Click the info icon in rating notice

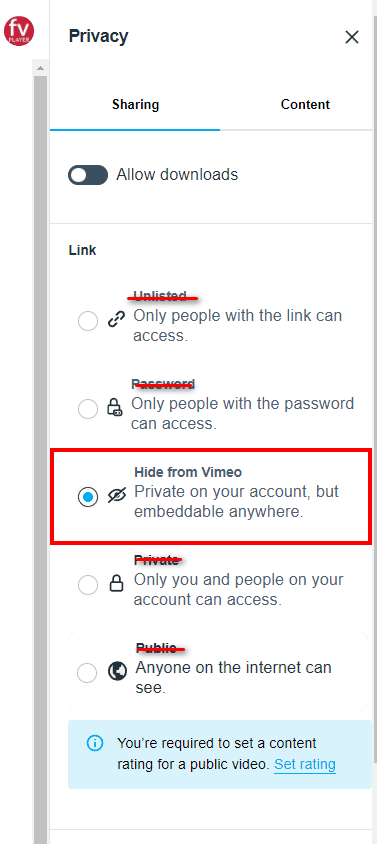[x=95, y=743]
